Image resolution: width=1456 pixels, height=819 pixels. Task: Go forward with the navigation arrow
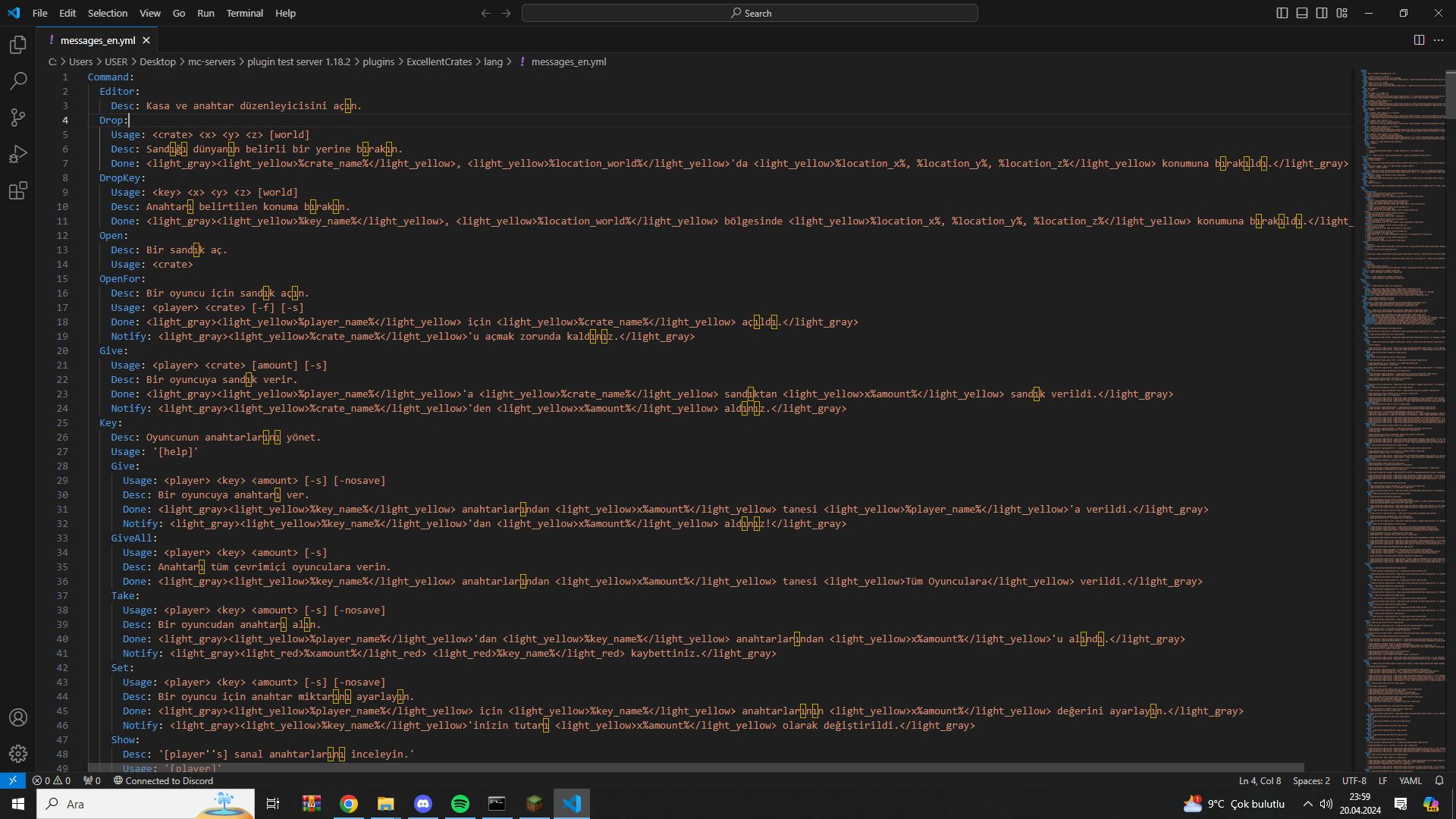tap(506, 13)
